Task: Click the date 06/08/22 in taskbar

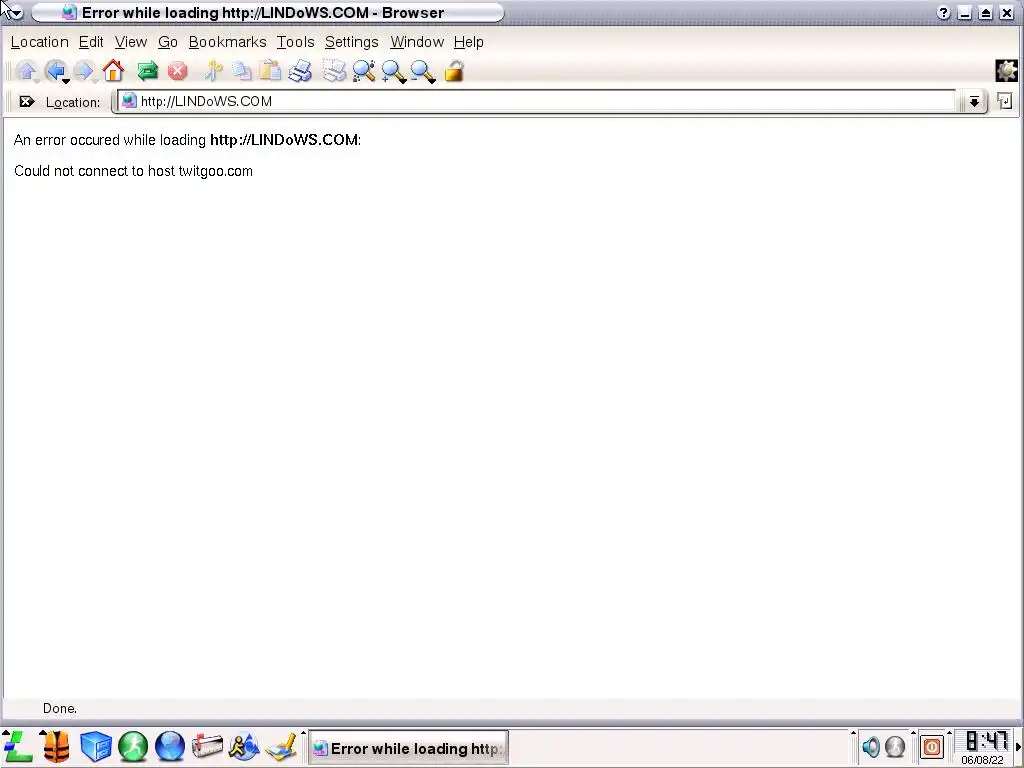Action: [x=982, y=760]
